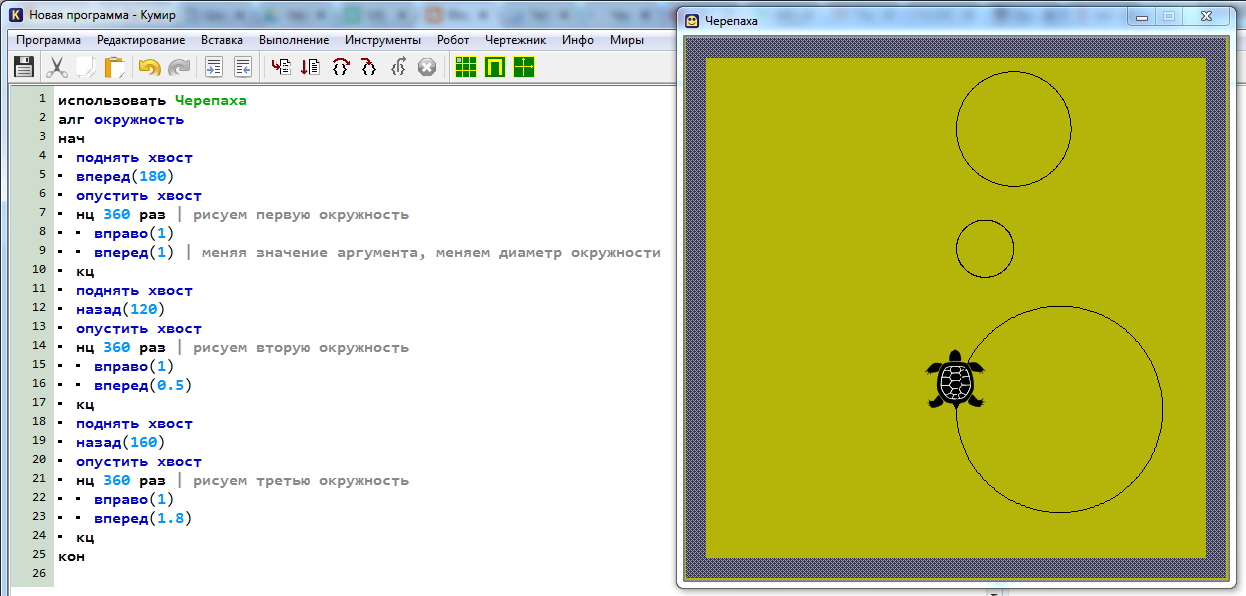Show the Robot field grid icon
This screenshot has width=1246, height=596.
(466, 67)
